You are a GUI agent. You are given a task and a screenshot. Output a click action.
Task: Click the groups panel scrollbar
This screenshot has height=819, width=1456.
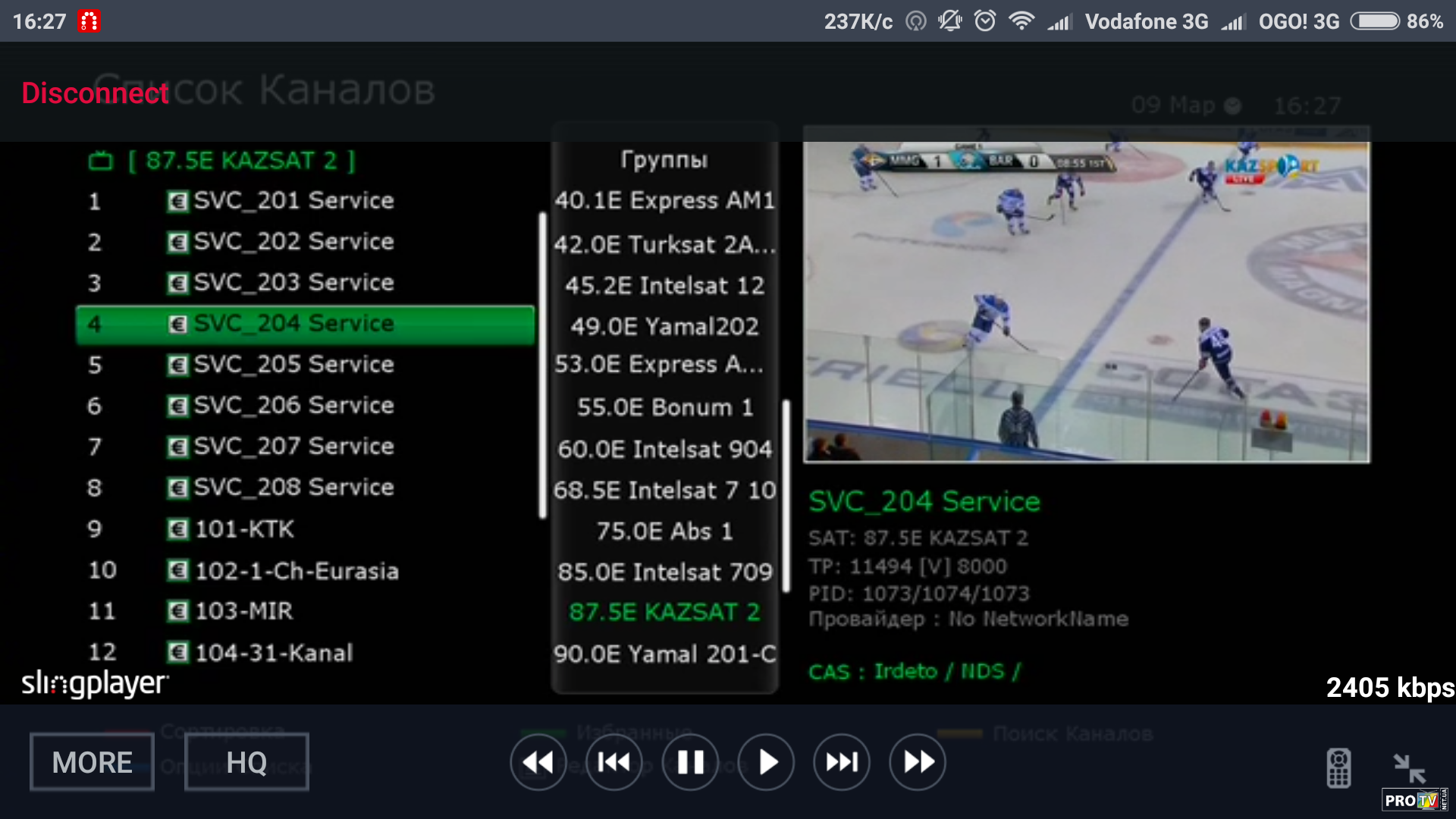[786, 496]
